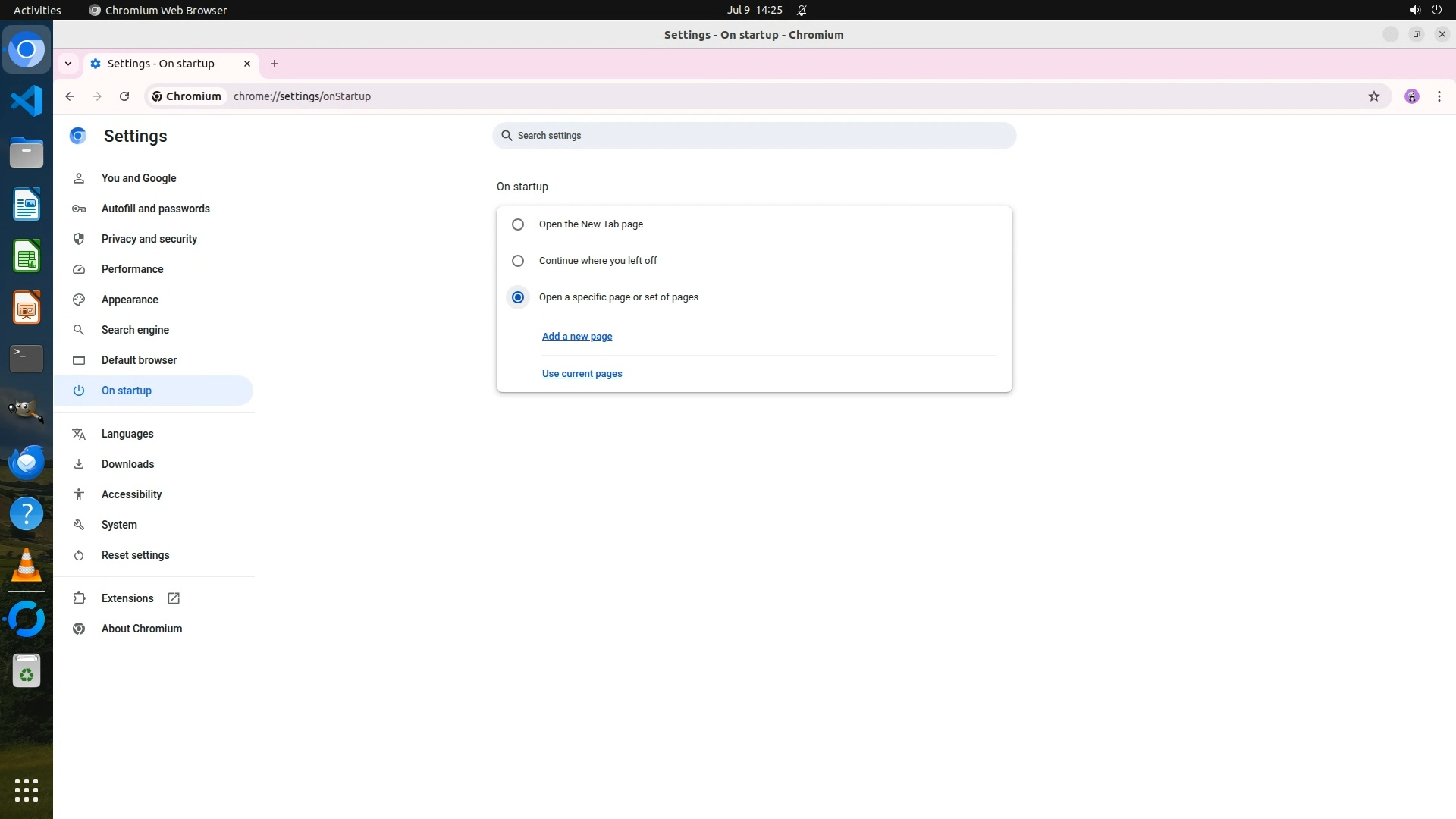Select Open the New Tab page option
The height and width of the screenshot is (819, 1456).
[518, 224]
